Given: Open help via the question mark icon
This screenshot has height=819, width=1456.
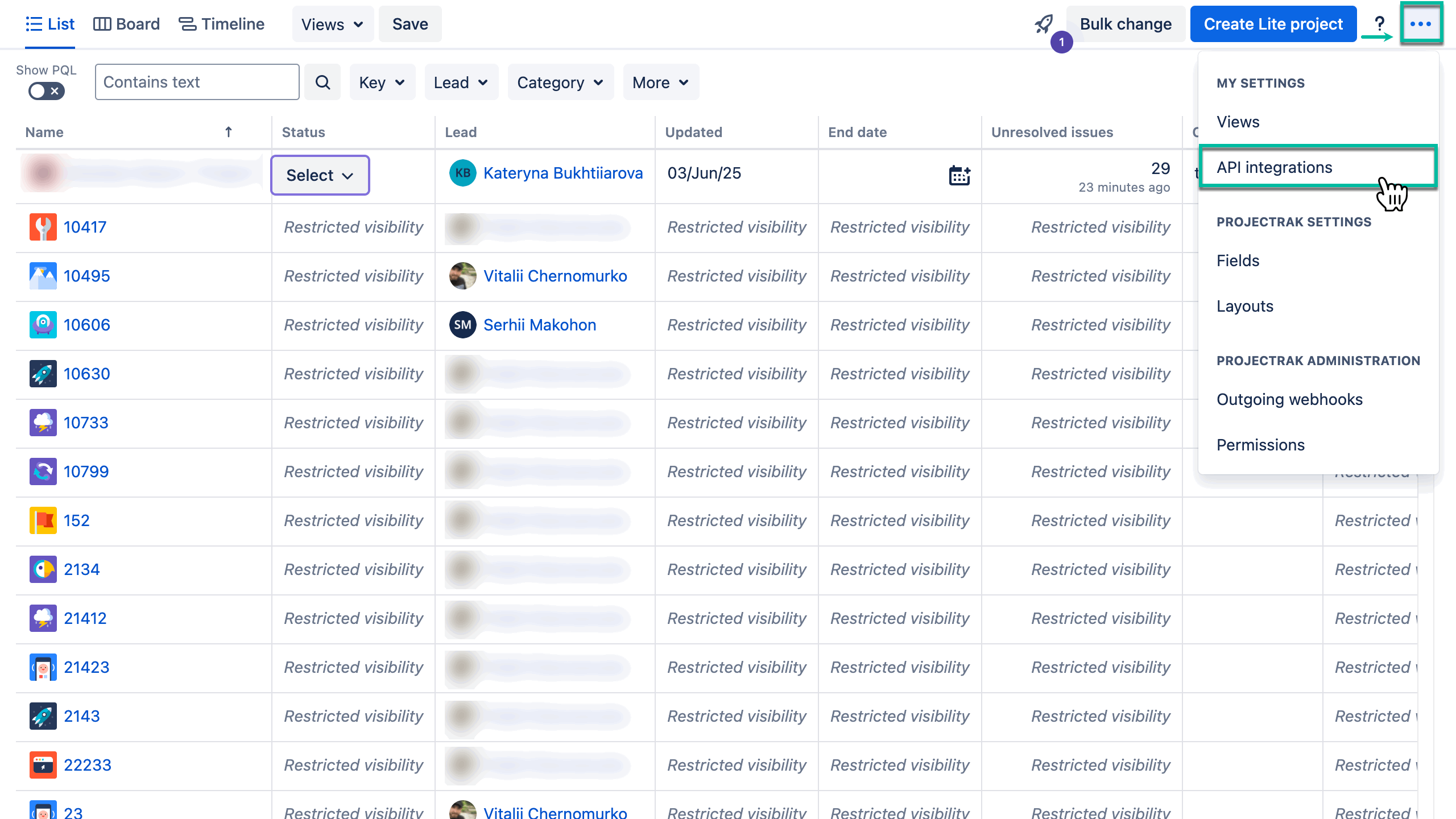Looking at the screenshot, I should pyautogui.click(x=1380, y=24).
